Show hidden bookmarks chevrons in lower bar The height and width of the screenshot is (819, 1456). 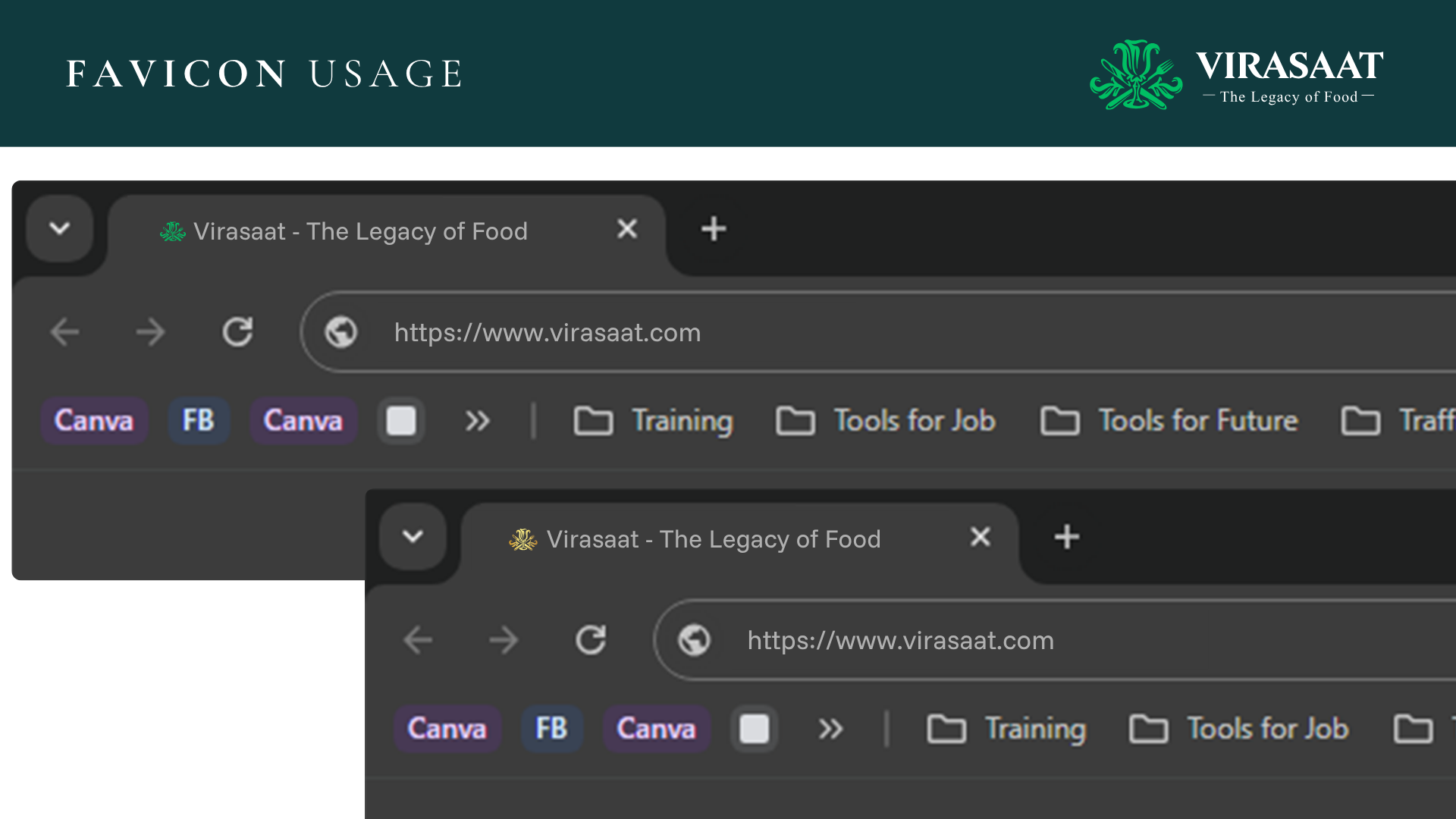pos(830,729)
